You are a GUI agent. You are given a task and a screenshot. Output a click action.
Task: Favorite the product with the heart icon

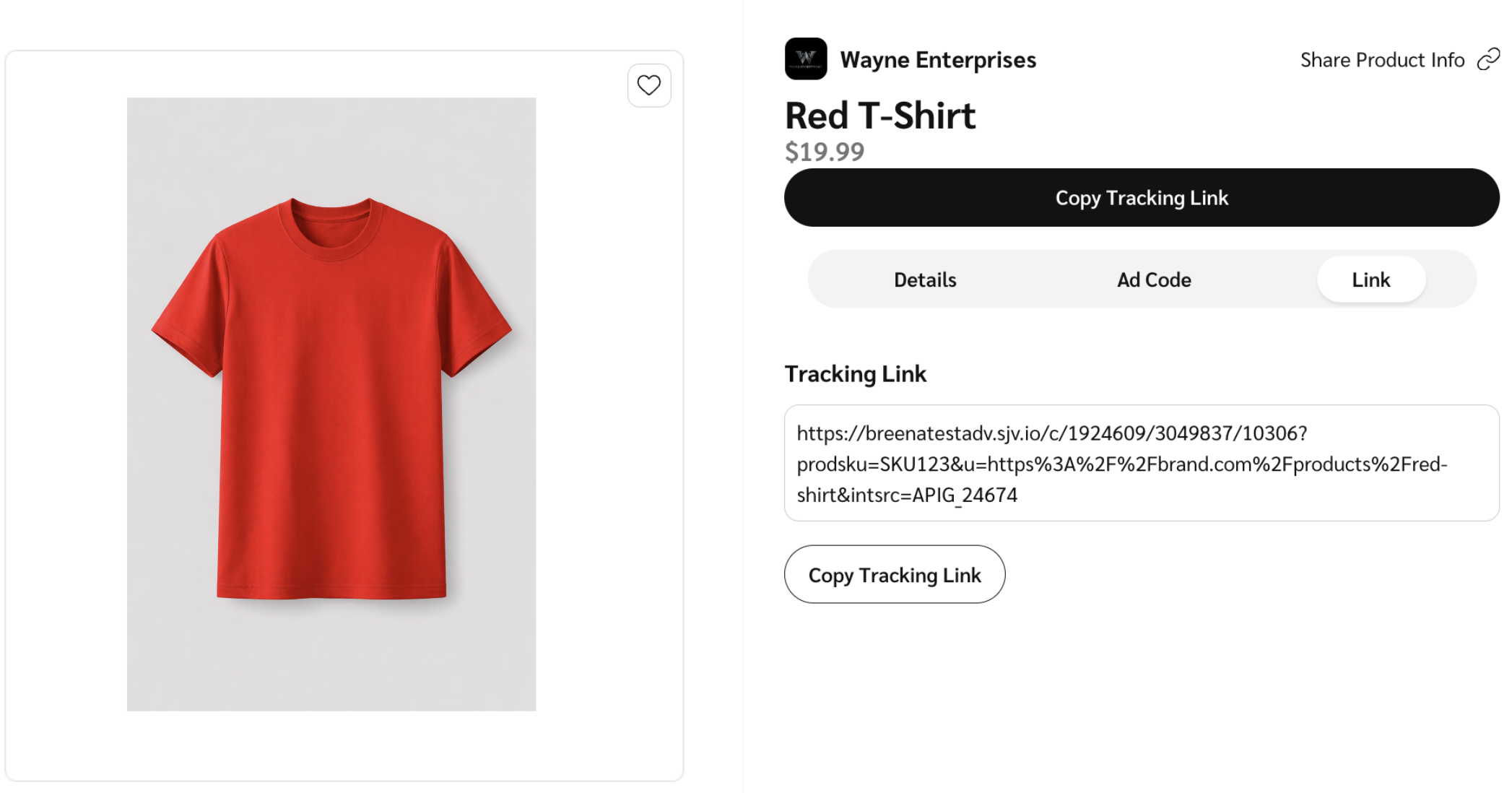[x=648, y=85]
